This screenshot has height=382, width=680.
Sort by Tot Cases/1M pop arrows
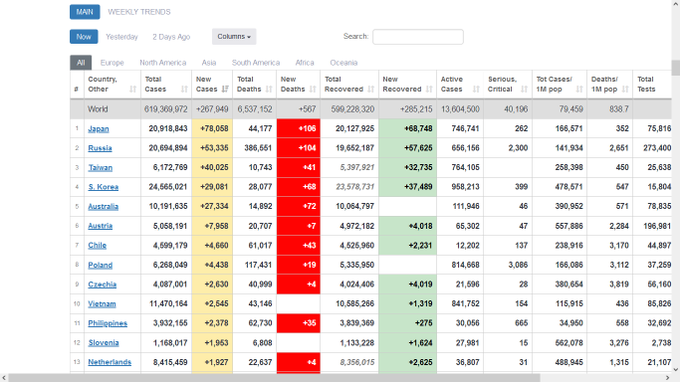click(x=579, y=89)
